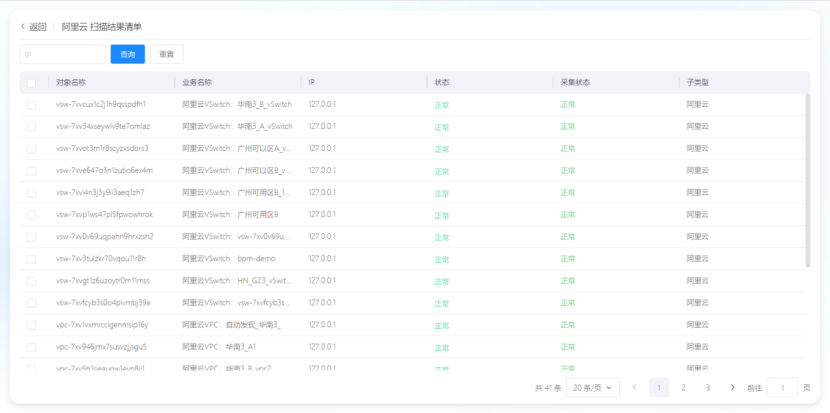
Task: Open the 20条/页 page size dropdown
Action: [x=592, y=388]
